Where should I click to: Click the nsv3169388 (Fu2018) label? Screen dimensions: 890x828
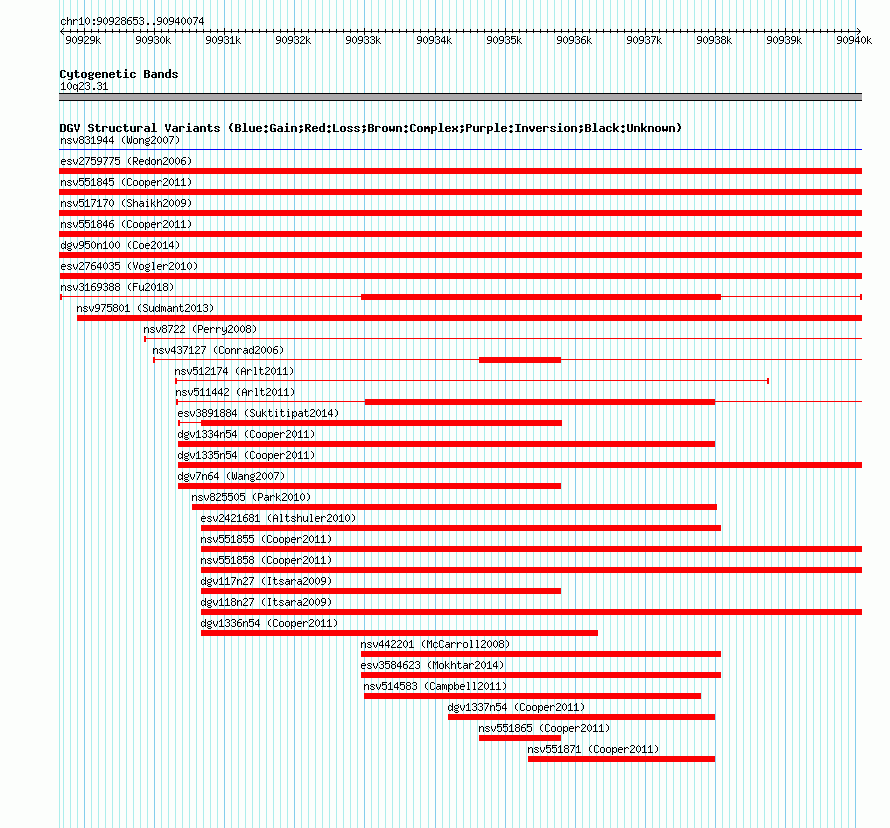pos(117,287)
